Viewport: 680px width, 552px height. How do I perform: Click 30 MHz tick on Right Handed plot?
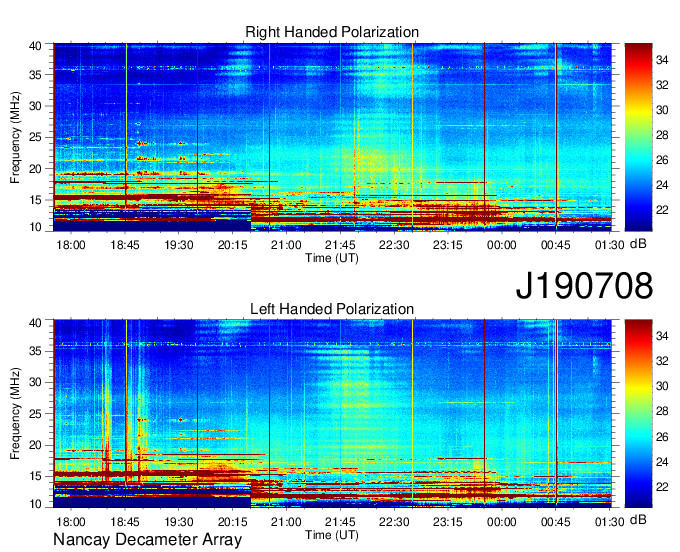[35, 106]
